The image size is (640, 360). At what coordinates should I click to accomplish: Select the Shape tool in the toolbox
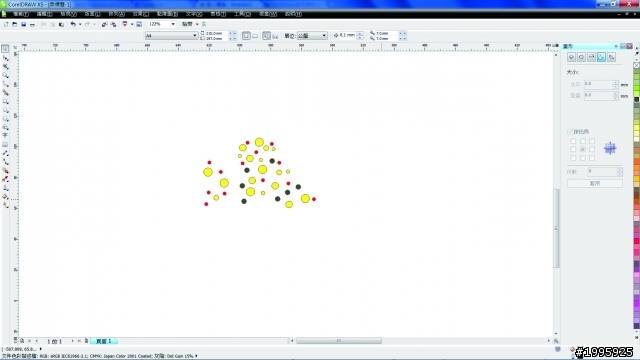[x=5, y=58]
